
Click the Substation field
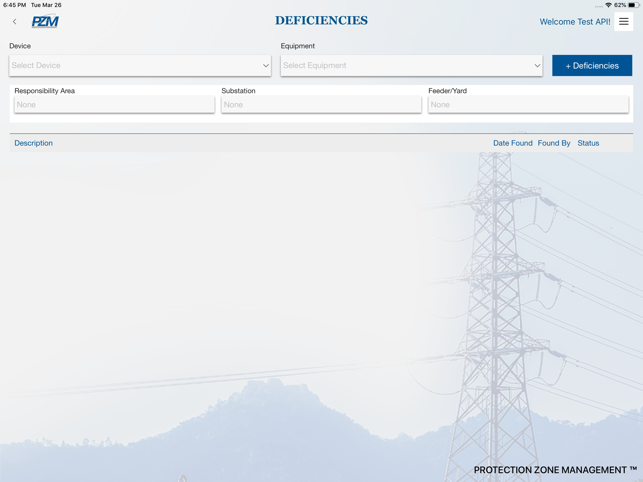321,105
